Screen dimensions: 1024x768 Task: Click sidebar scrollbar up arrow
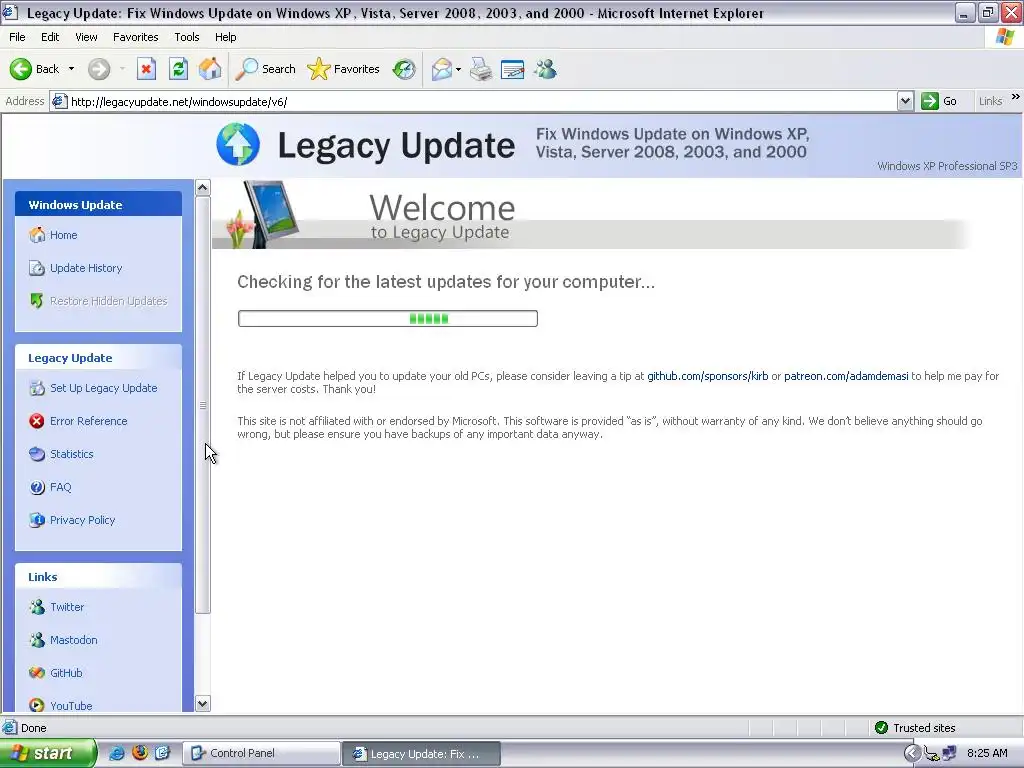coord(202,187)
